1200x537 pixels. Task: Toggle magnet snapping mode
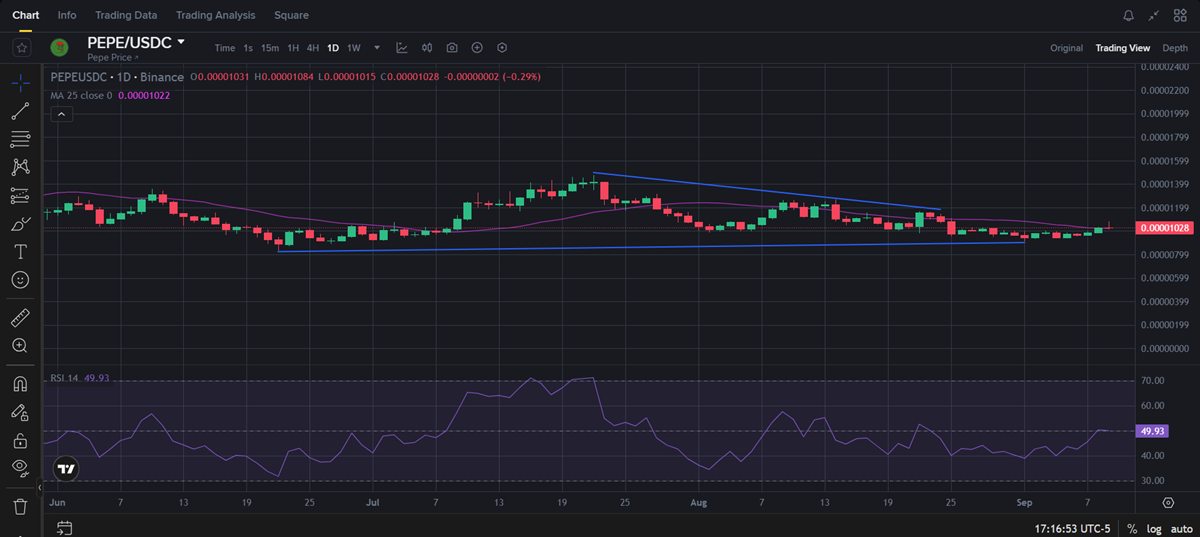(20, 383)
